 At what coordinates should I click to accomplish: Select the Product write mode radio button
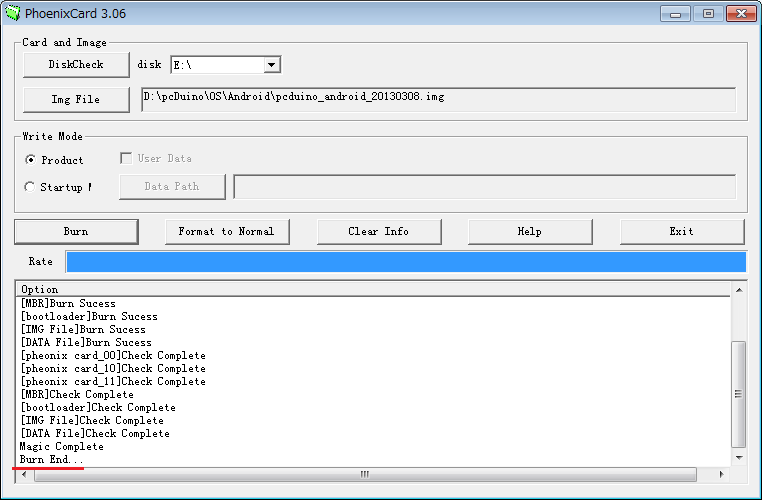point(30,160)
